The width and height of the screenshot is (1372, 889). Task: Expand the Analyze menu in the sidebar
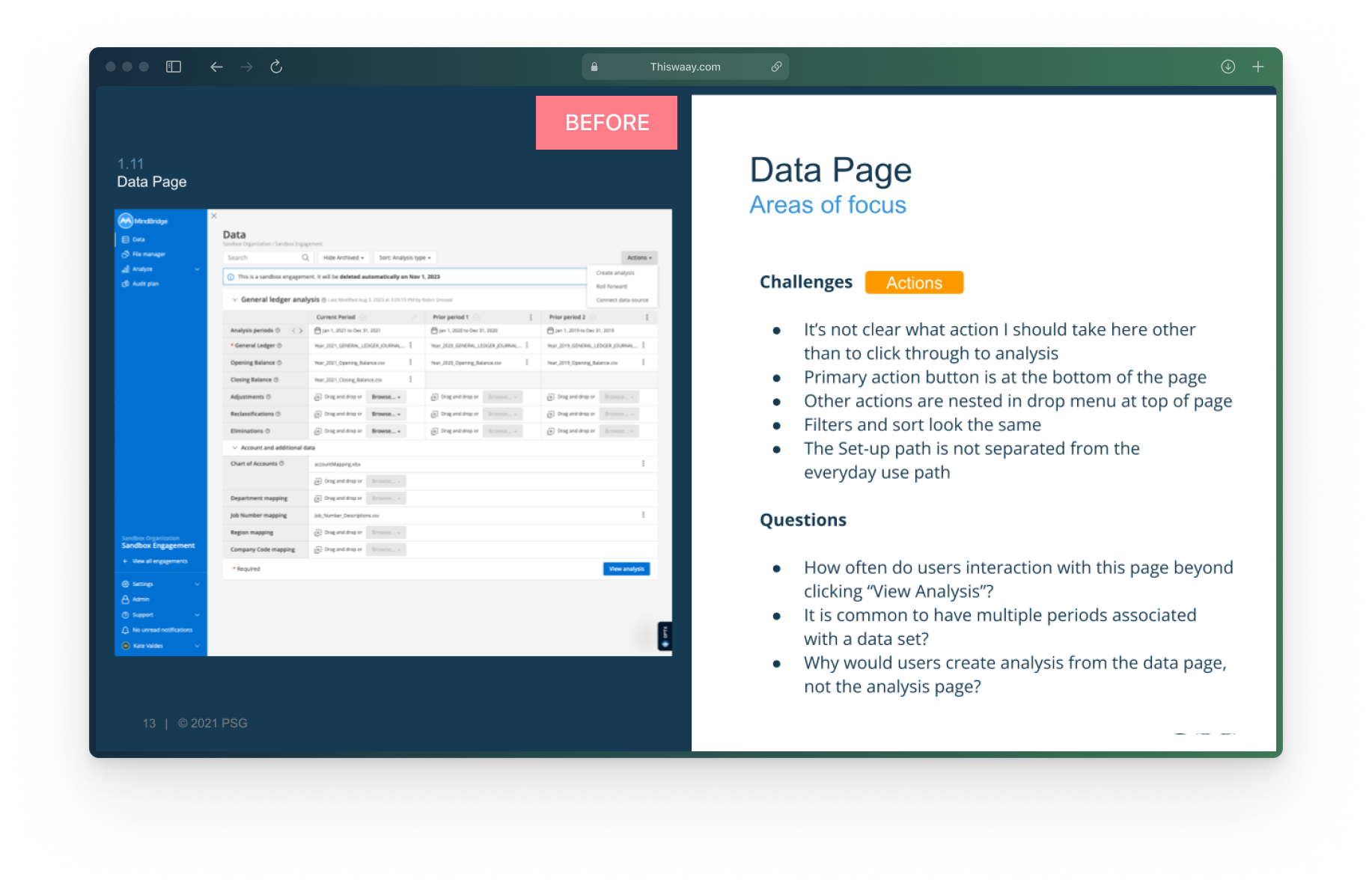coord(197,269)
